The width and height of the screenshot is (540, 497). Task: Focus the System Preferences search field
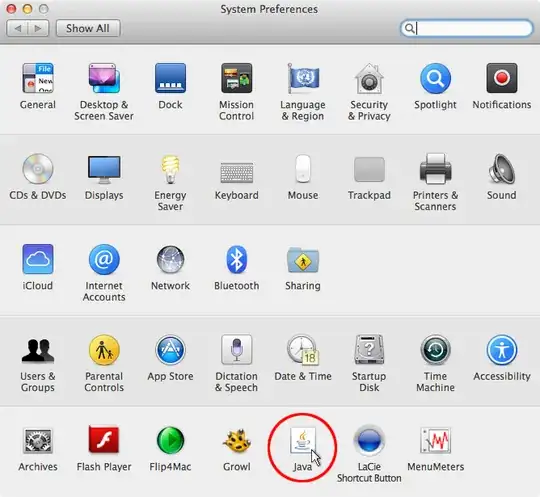pyautogui.click(x=467, y=28)
